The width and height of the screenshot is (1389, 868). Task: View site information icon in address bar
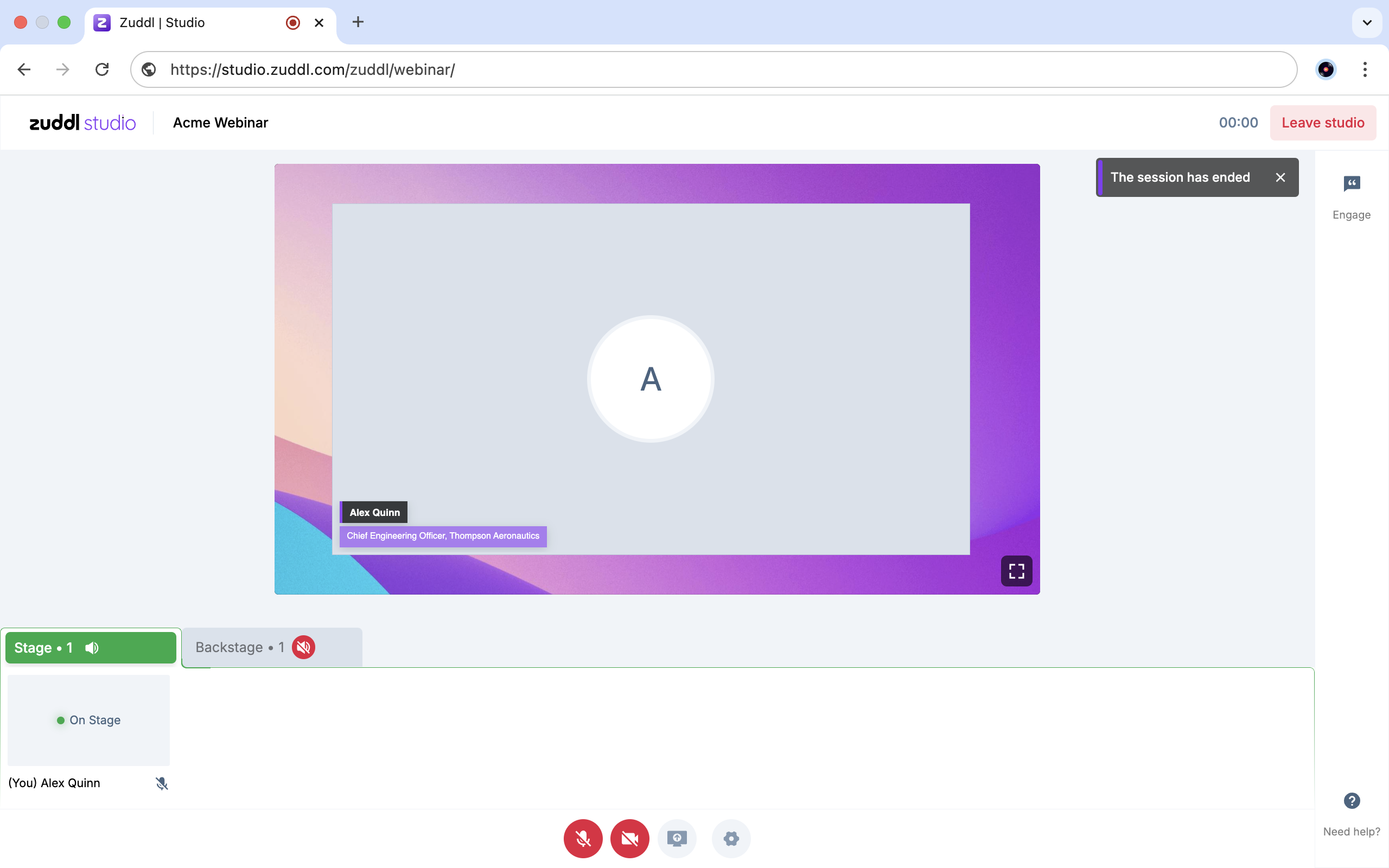click(x=149, y=69)
